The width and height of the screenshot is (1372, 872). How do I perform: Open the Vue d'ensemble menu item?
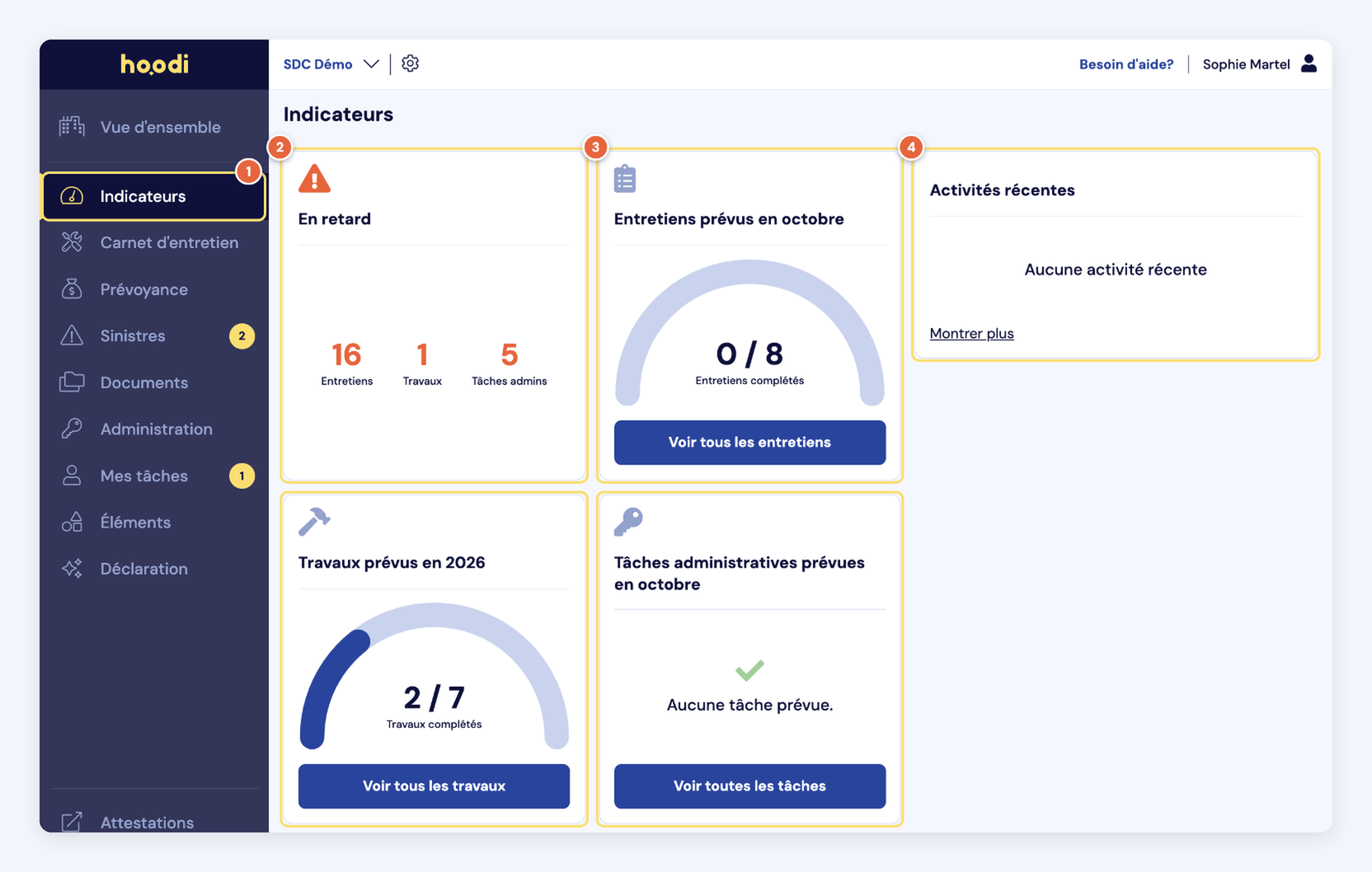coord(154,127)
